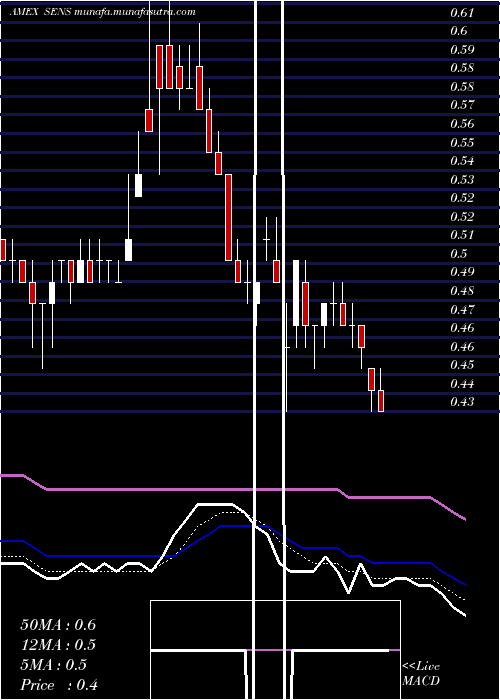
Task: Open the Live MACD label
Action: pos(421,673)
